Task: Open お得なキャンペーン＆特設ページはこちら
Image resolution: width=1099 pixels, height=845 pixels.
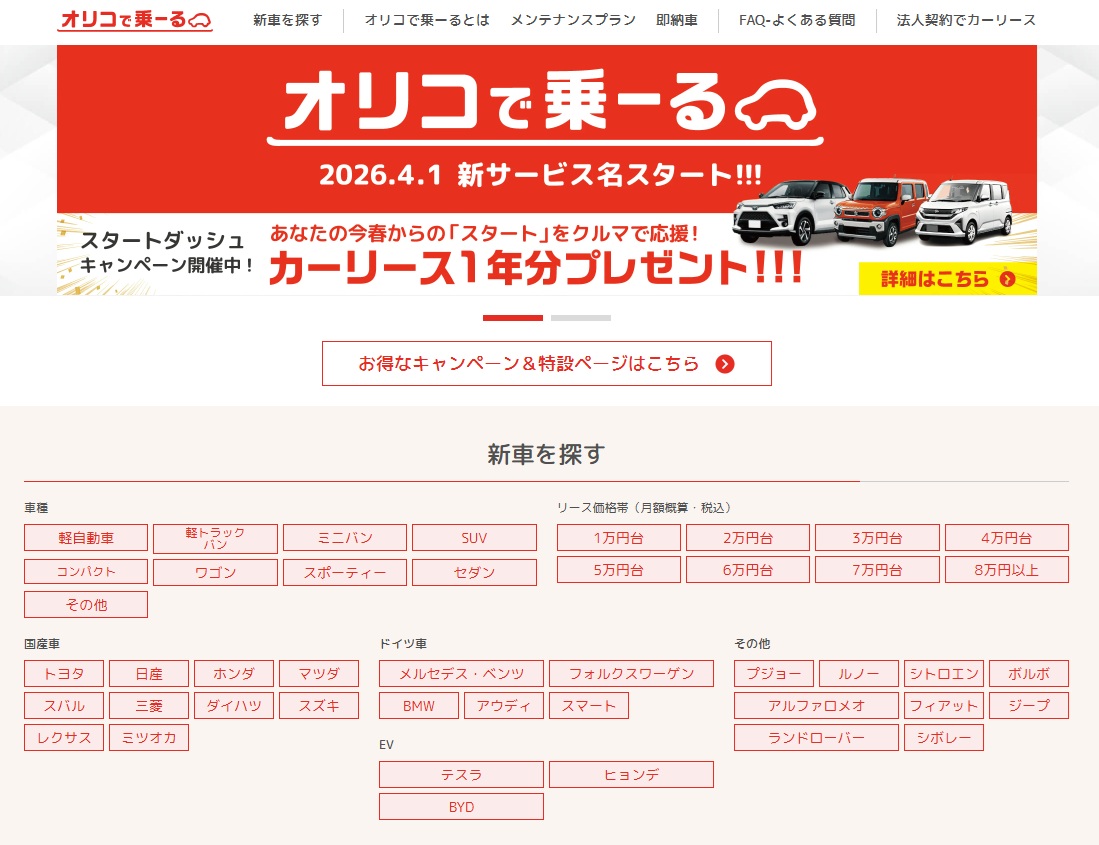Action: 547,364
